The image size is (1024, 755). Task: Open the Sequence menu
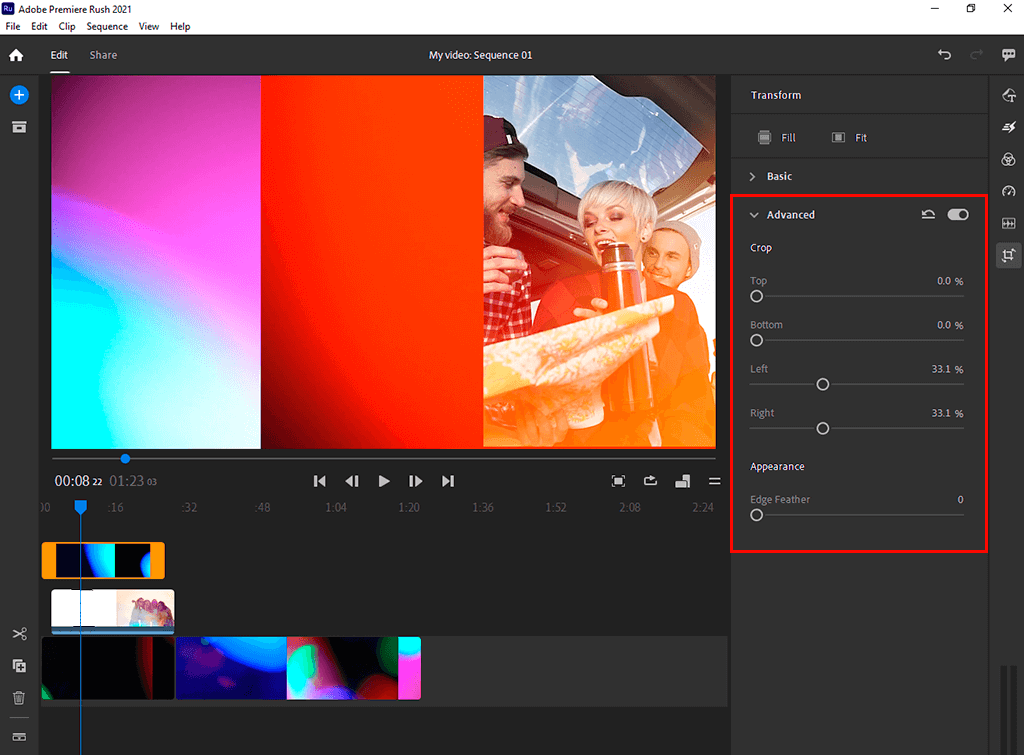pos(106,26)
